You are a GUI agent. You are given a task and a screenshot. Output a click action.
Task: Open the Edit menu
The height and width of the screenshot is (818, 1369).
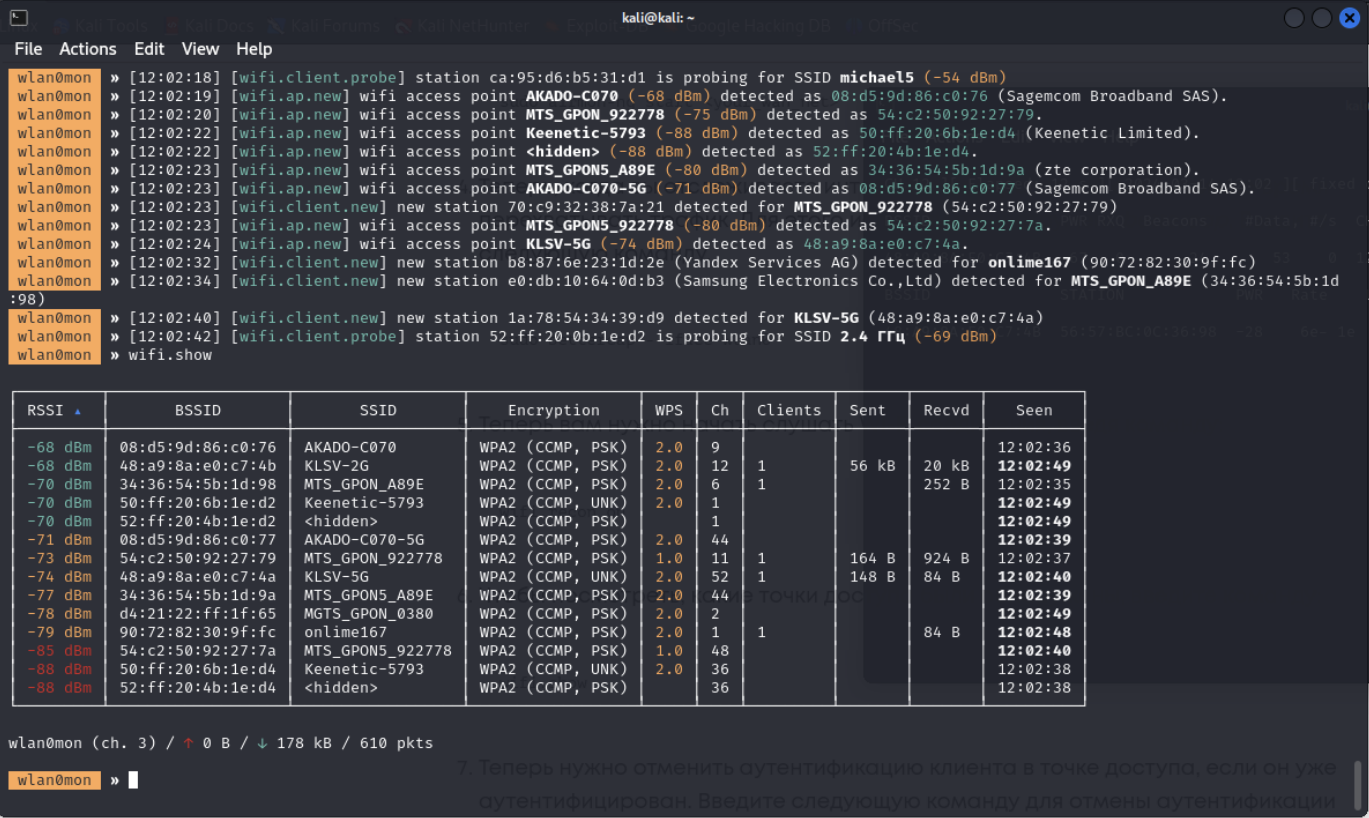[149, 49]
